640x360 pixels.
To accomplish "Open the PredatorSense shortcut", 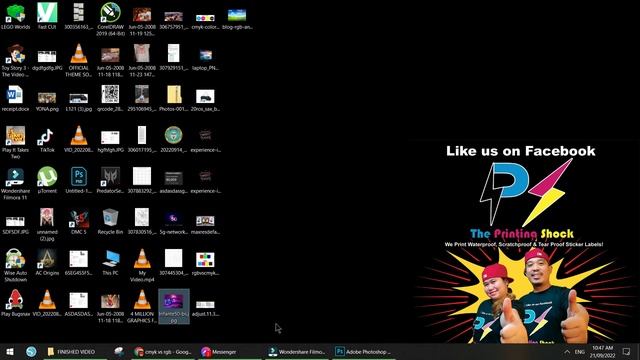I will 110,180.
